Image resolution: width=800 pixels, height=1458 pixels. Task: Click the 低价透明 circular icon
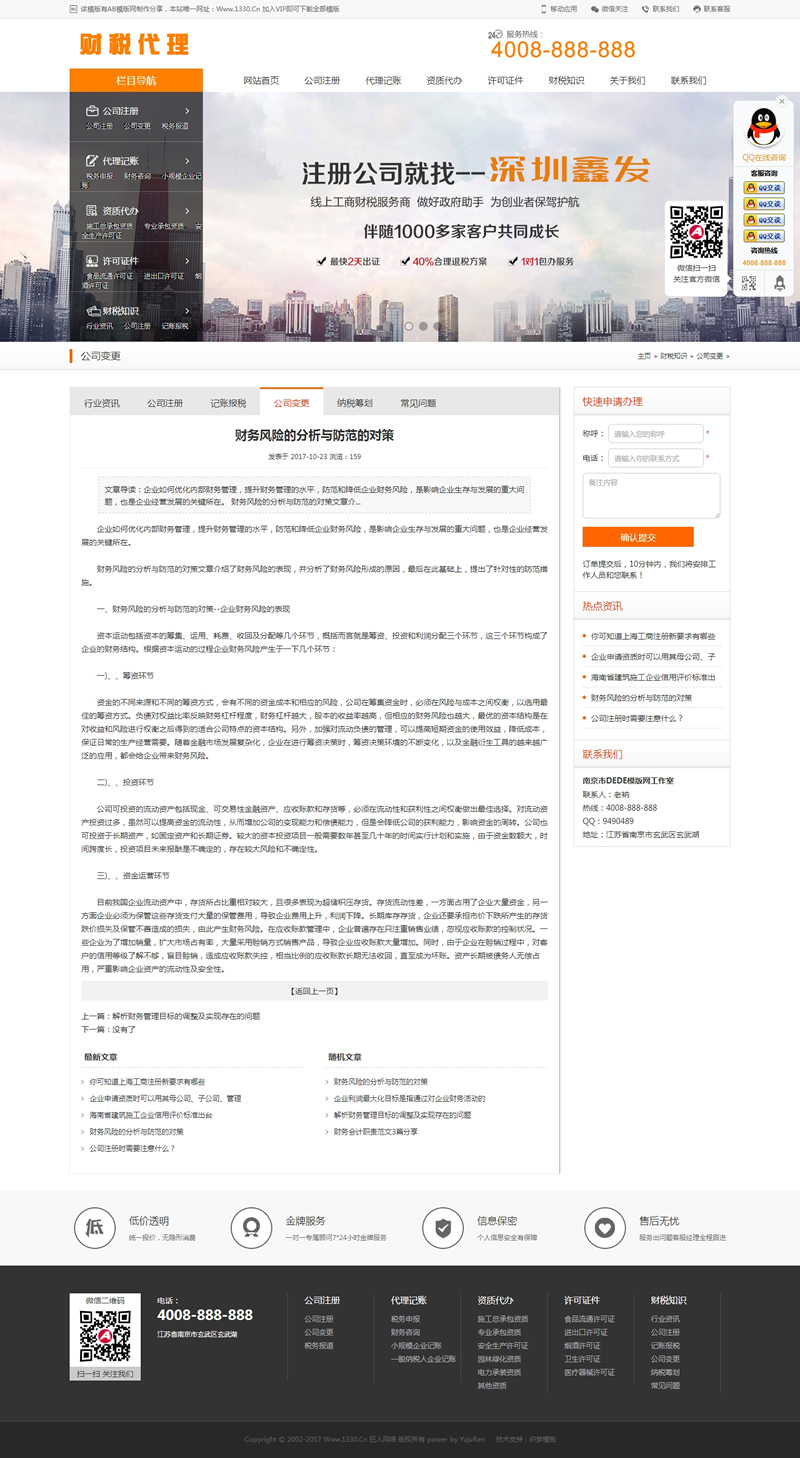[95, 1227]
